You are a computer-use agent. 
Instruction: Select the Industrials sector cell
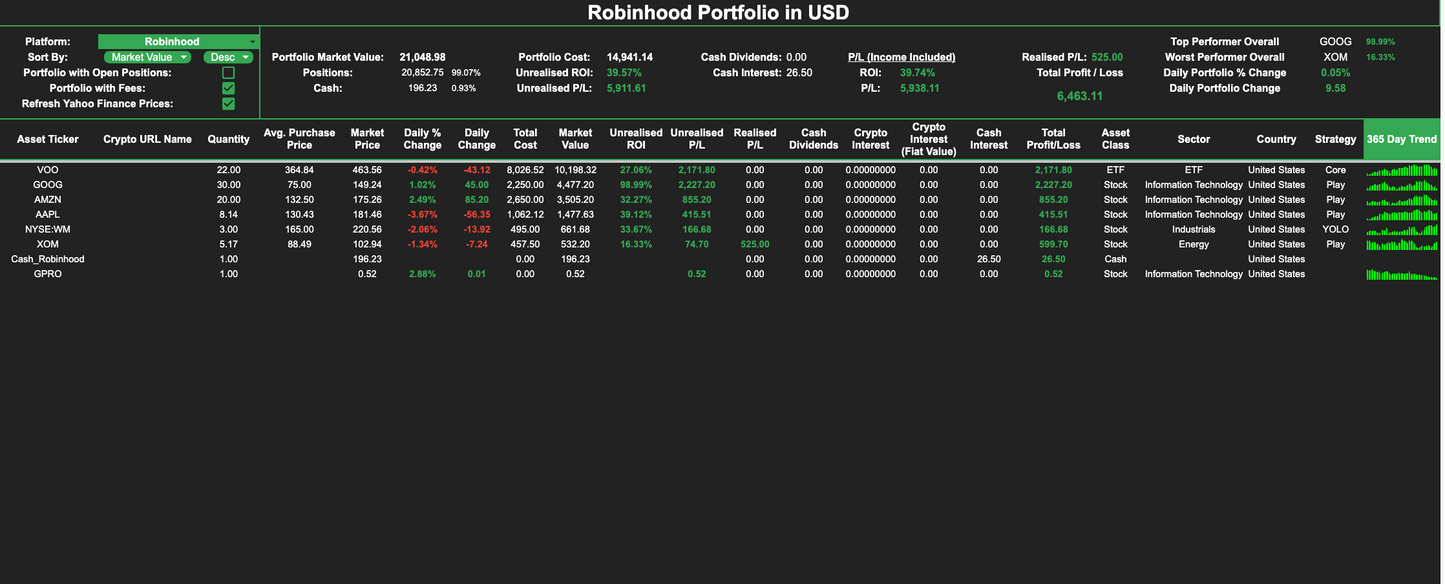coord(1194,229)
